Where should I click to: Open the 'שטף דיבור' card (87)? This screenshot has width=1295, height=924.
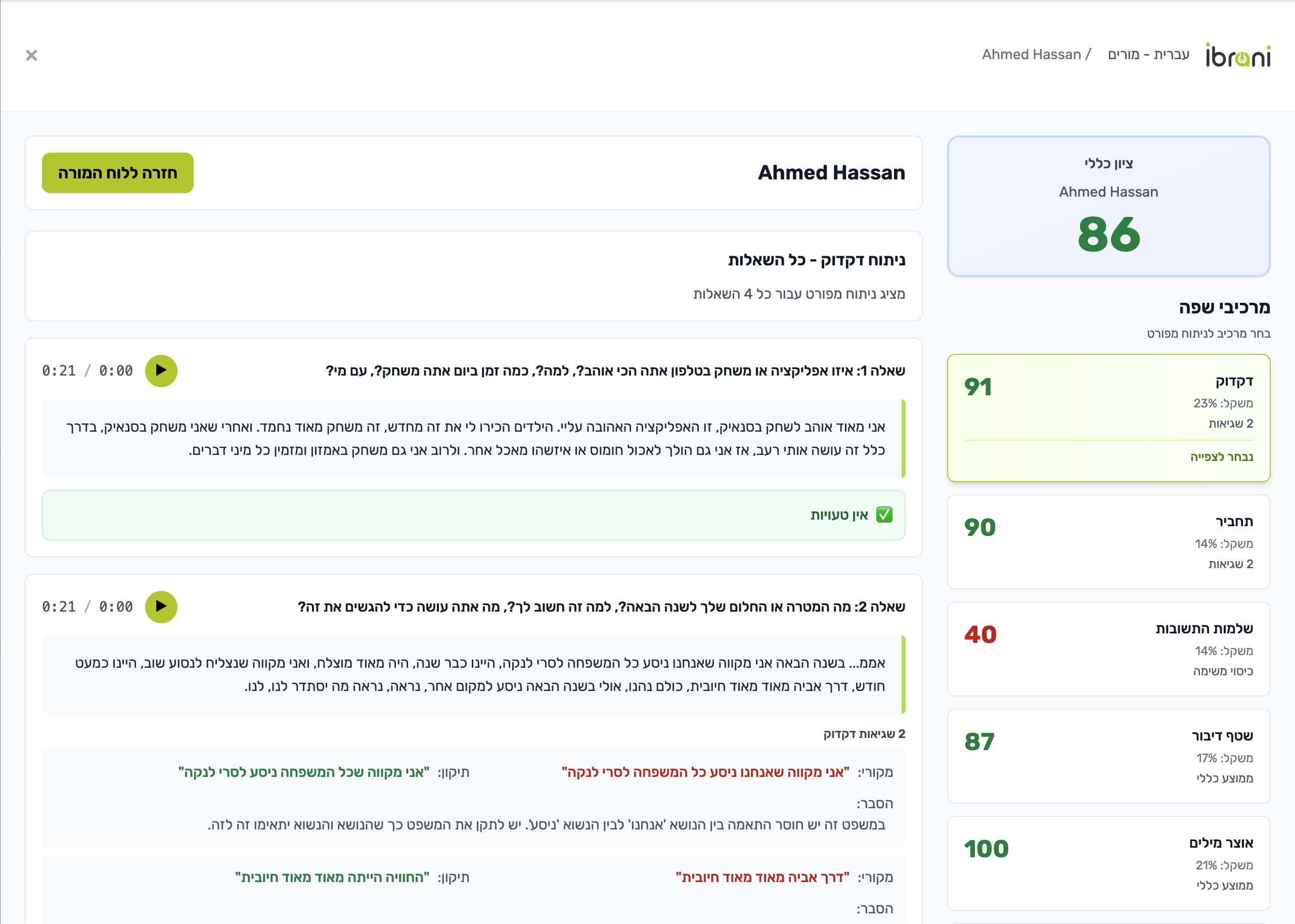(1108, 756)
